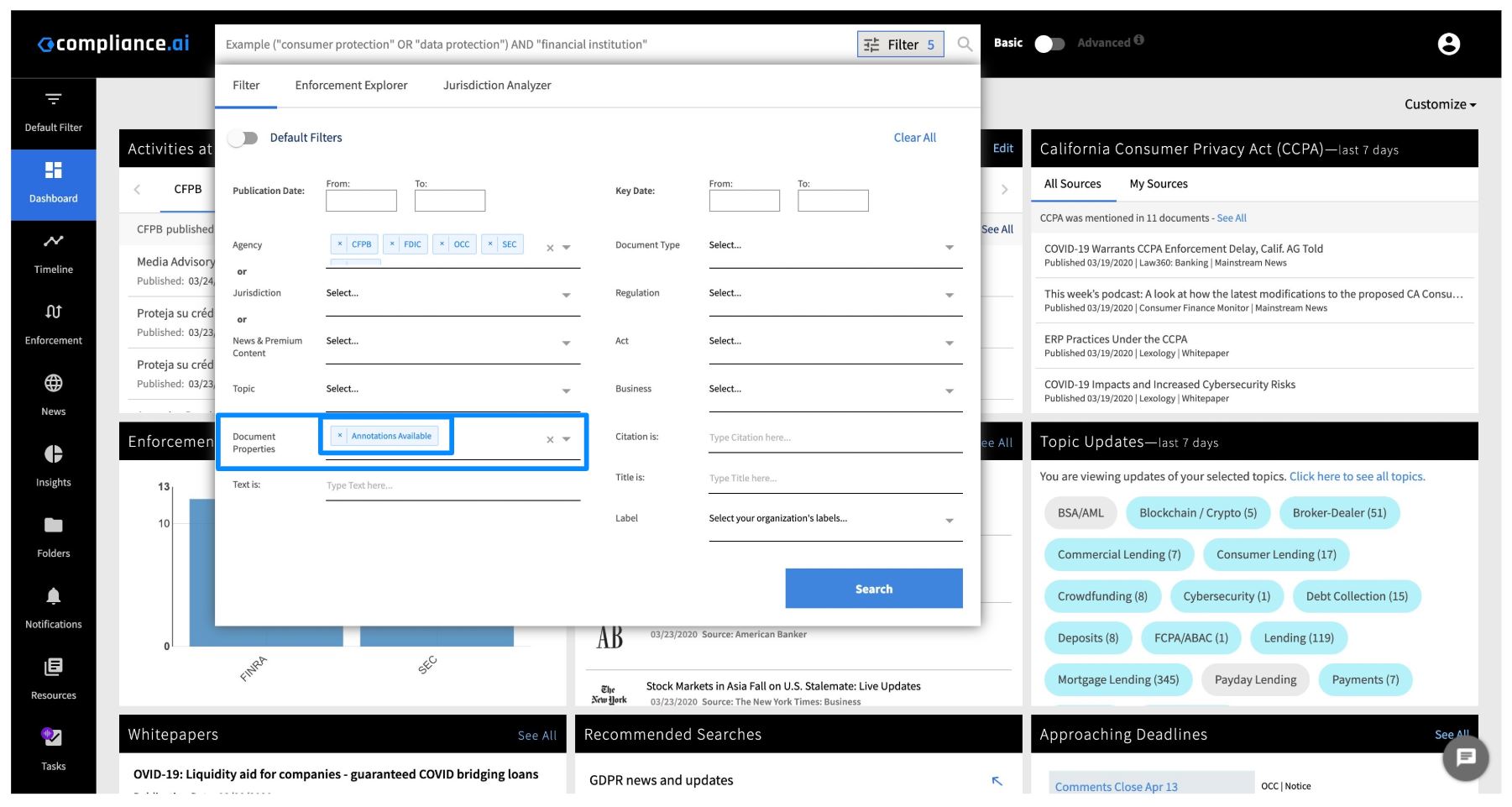The height and width of the screenshot is (807, 1512).
Task: Open ERP Practices Under the CCPA article
Action: coord(1115,339)
